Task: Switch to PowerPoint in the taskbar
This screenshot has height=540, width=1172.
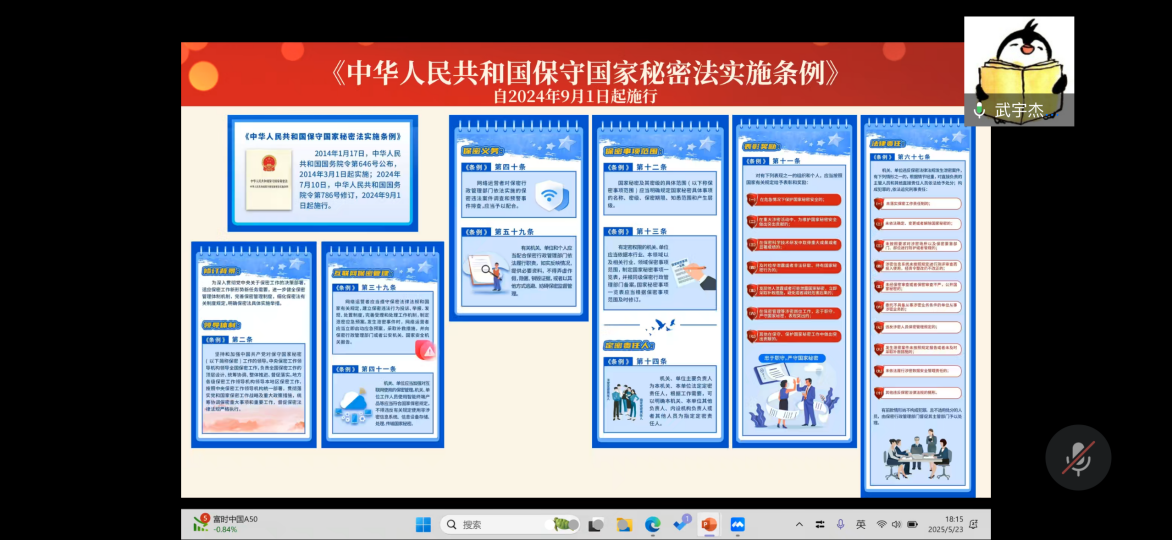Action: [x=709, y=524]
